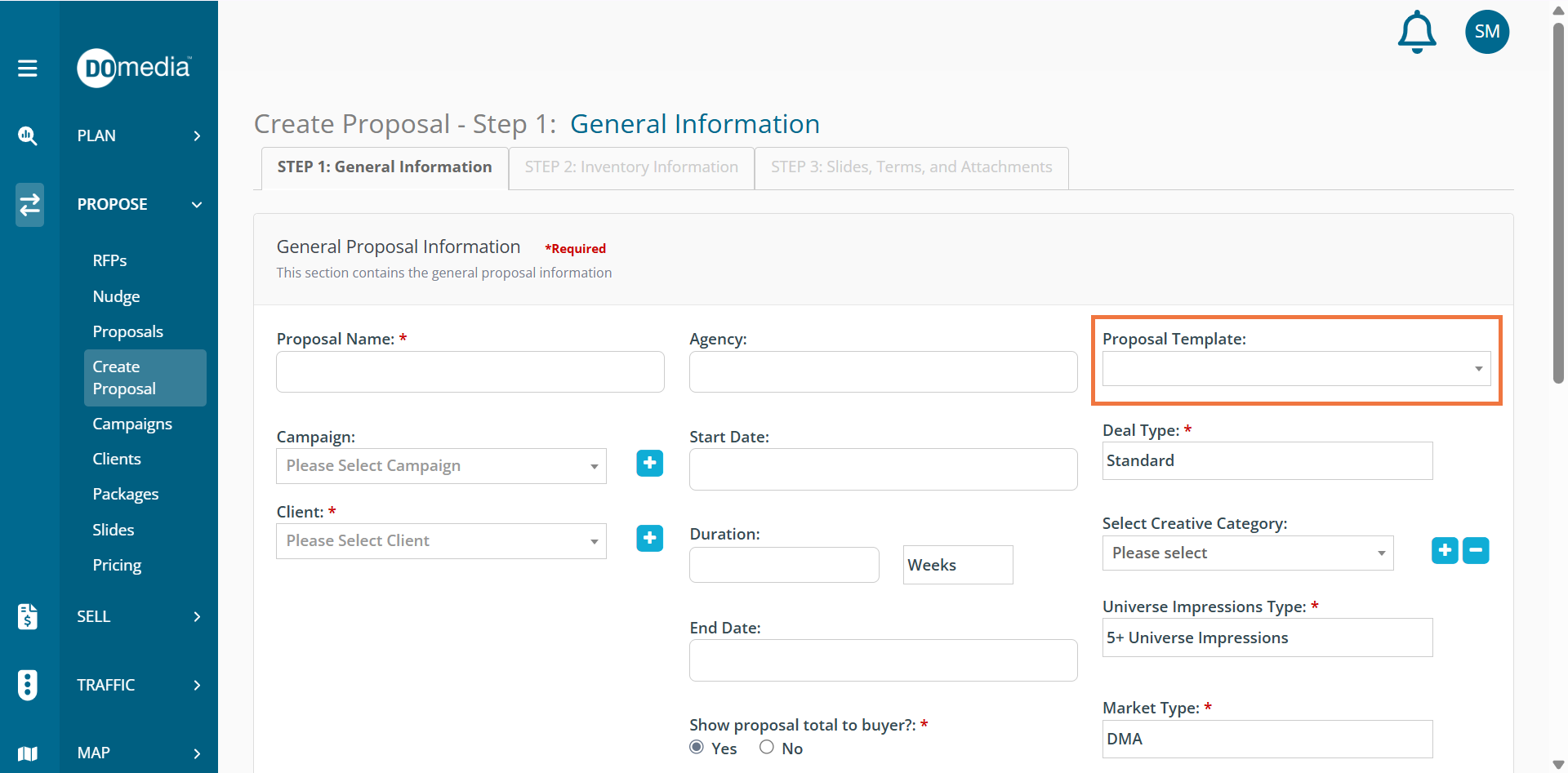Switch to STEP 2: Inventory Information tab
Viewport: 1568px width, 773px height.
pos(631,167)
